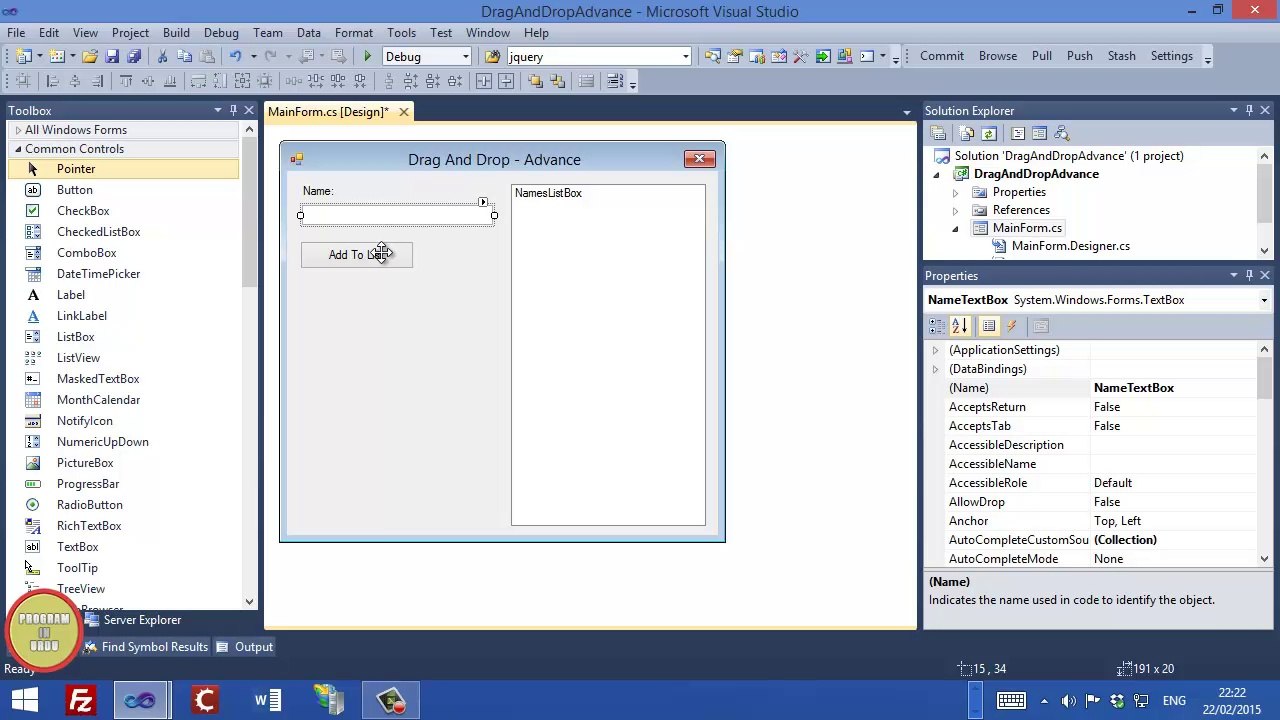Click the Open File folder icon

(x=89, y=56)
